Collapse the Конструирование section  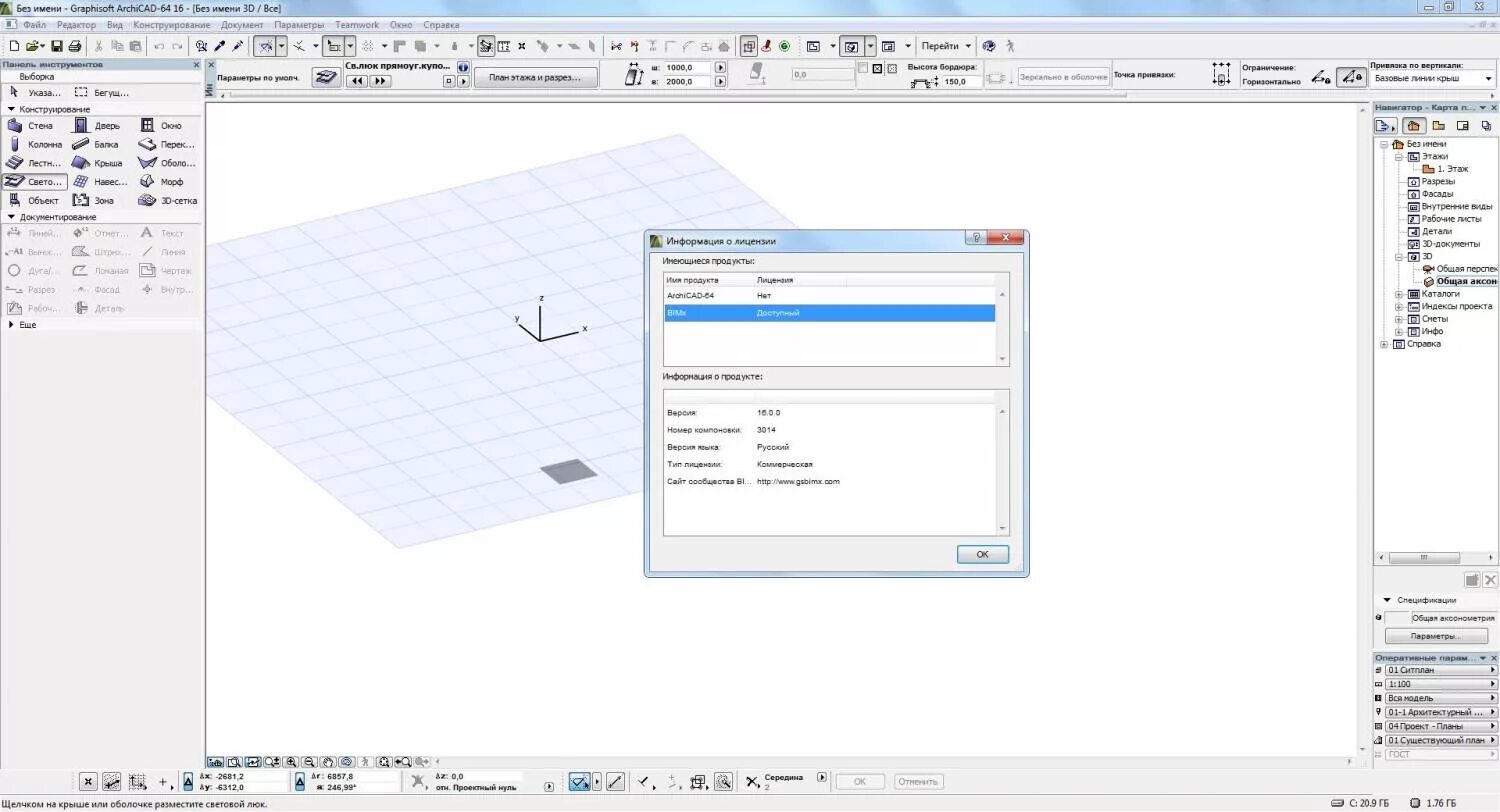[11, 109]
